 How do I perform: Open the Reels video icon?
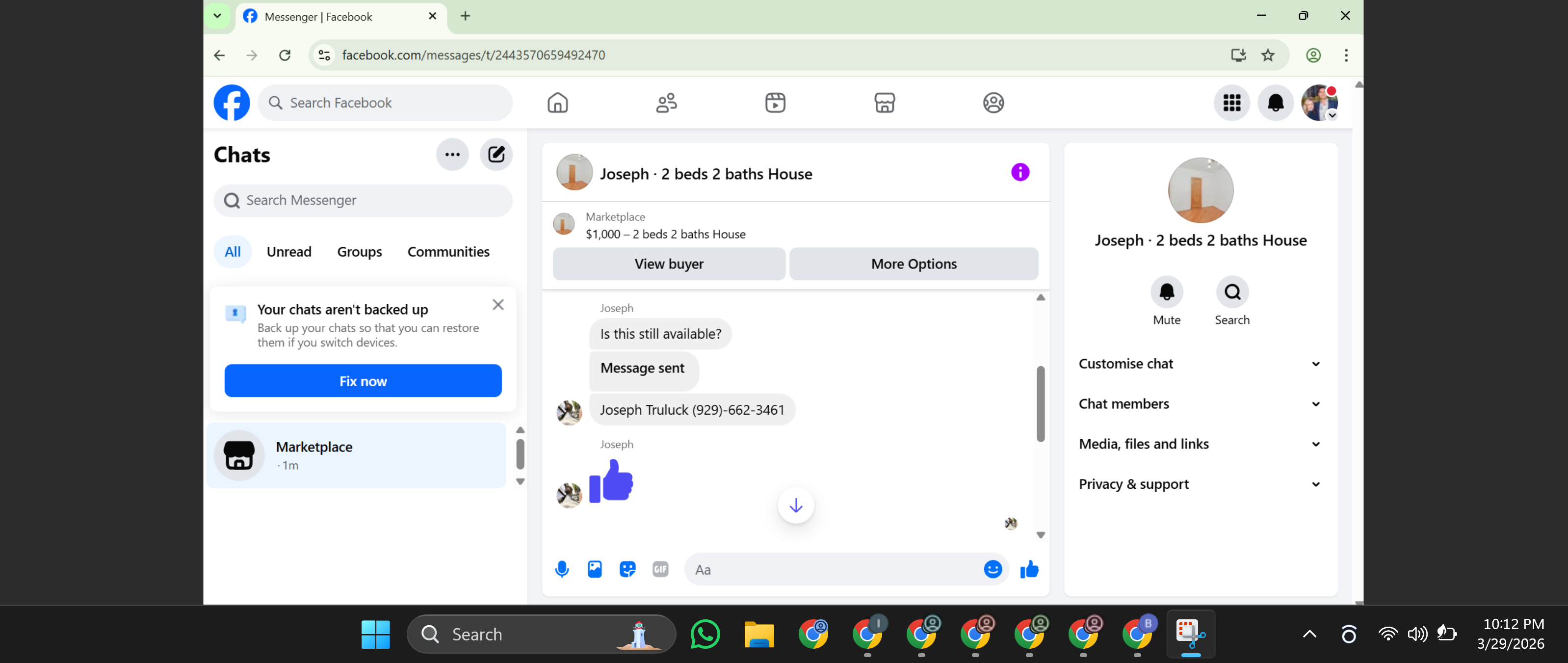click(775, 102)
